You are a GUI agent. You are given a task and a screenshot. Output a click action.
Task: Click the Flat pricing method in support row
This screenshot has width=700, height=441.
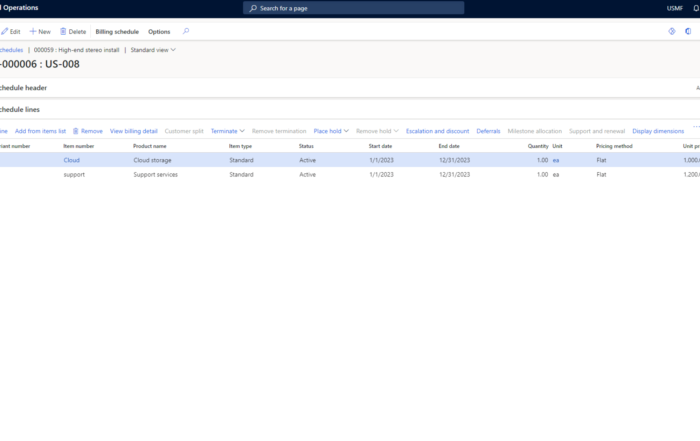pos(601,175)
